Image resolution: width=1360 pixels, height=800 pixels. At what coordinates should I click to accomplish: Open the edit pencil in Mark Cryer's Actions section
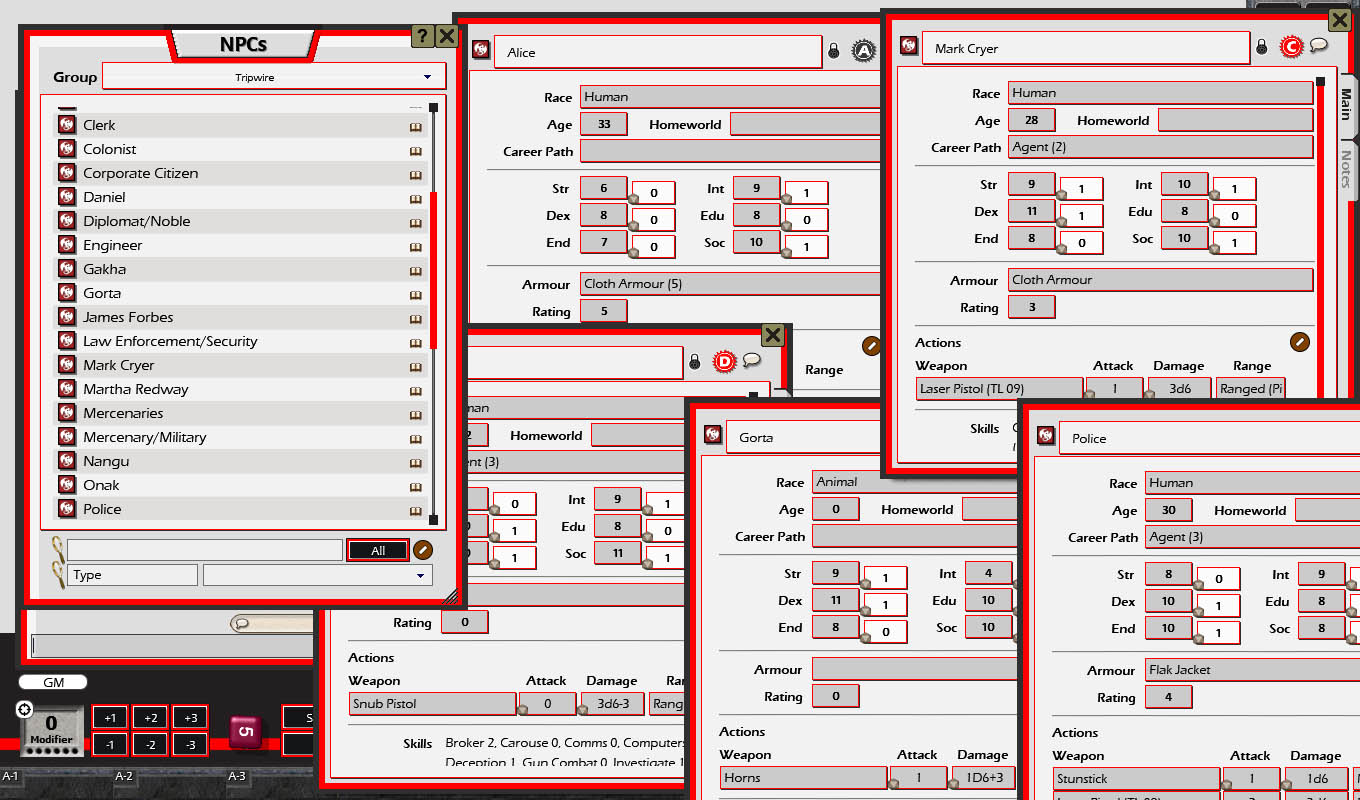(x=1299, y=341)
